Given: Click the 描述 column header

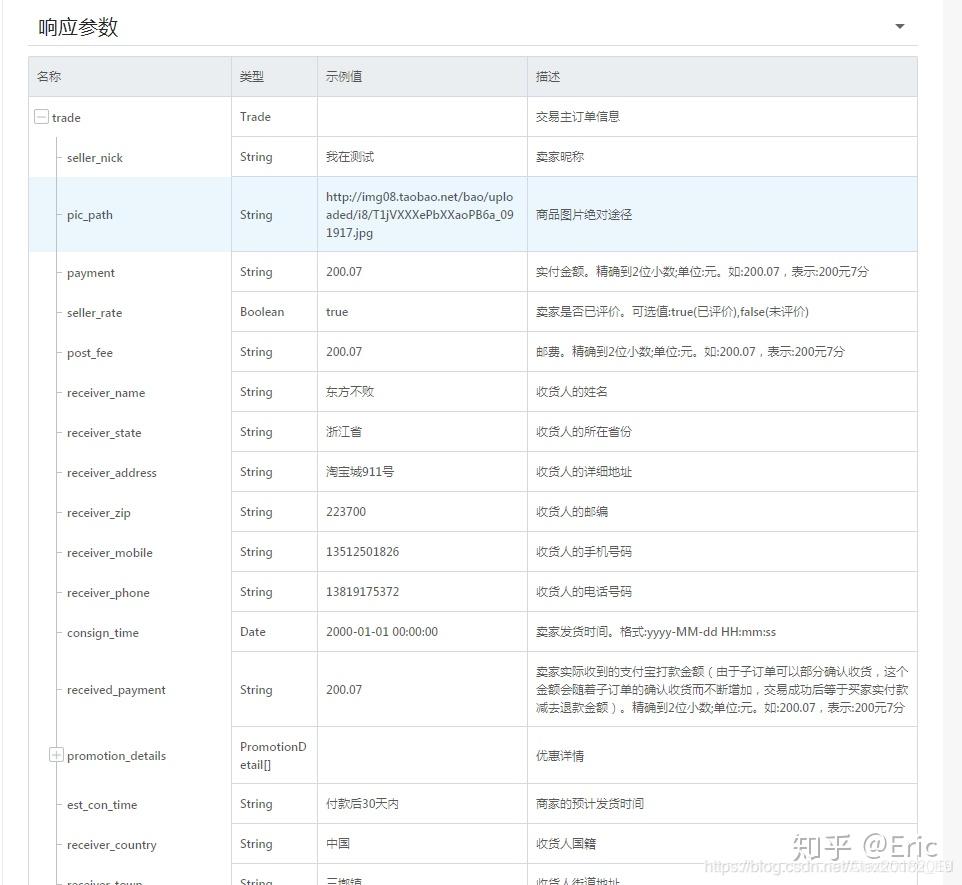Looking at the screenshot, I should 547,76.
